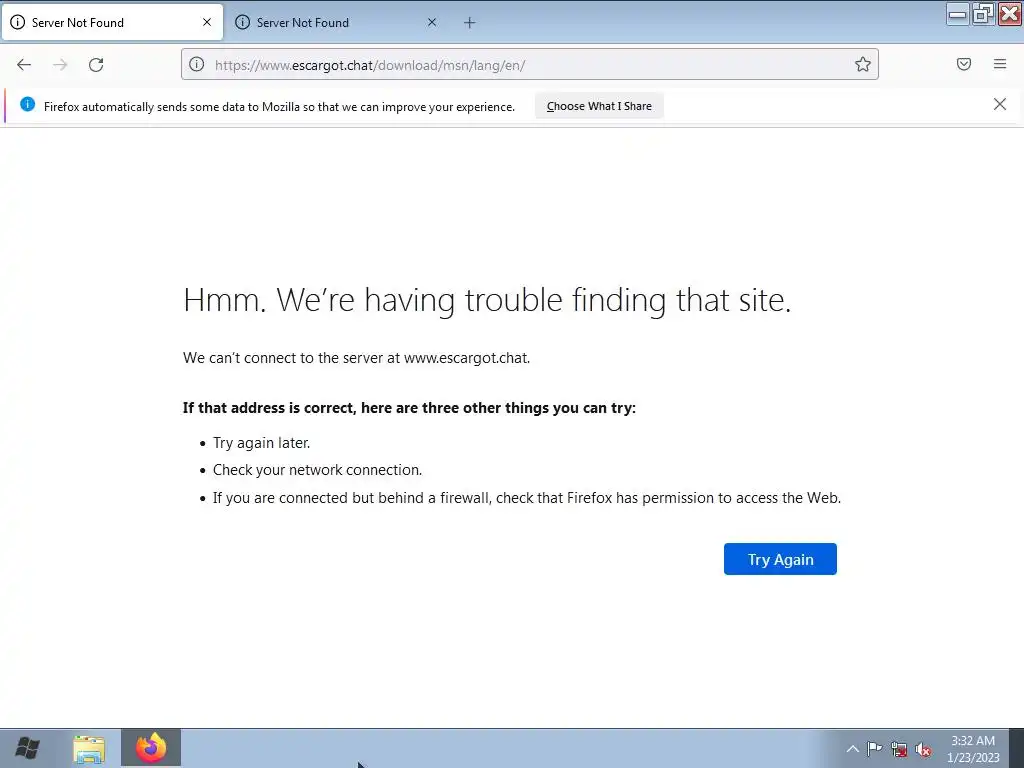
Task: Save page to Pocket
Action: click(963, 64)
